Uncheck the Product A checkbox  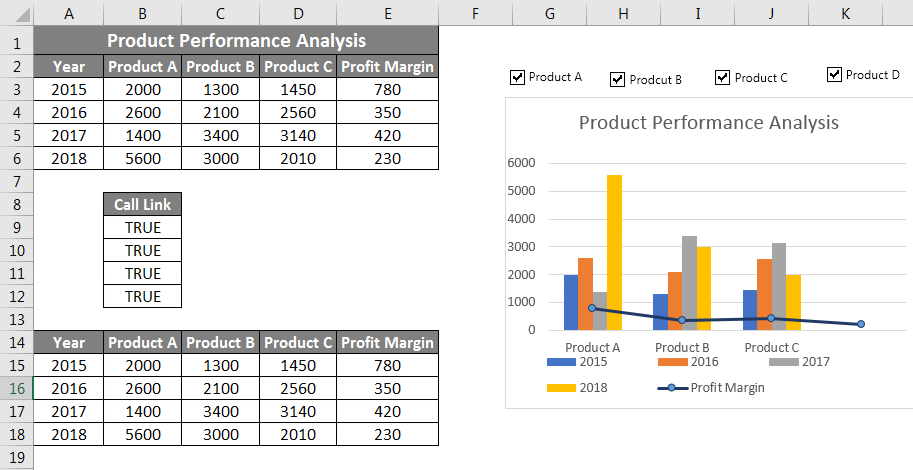[x=517, y=77]
